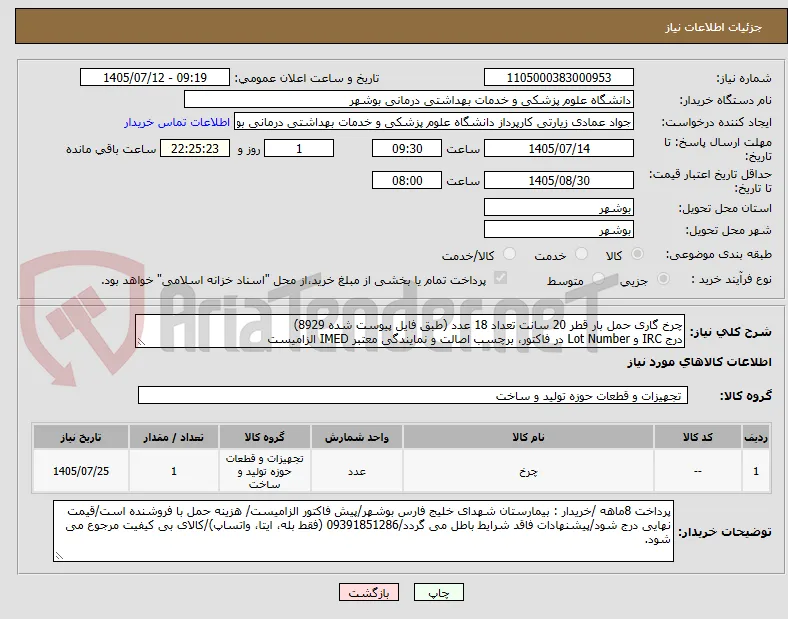
Task: Click the بازگشت back button
Action: click(369, 592)
